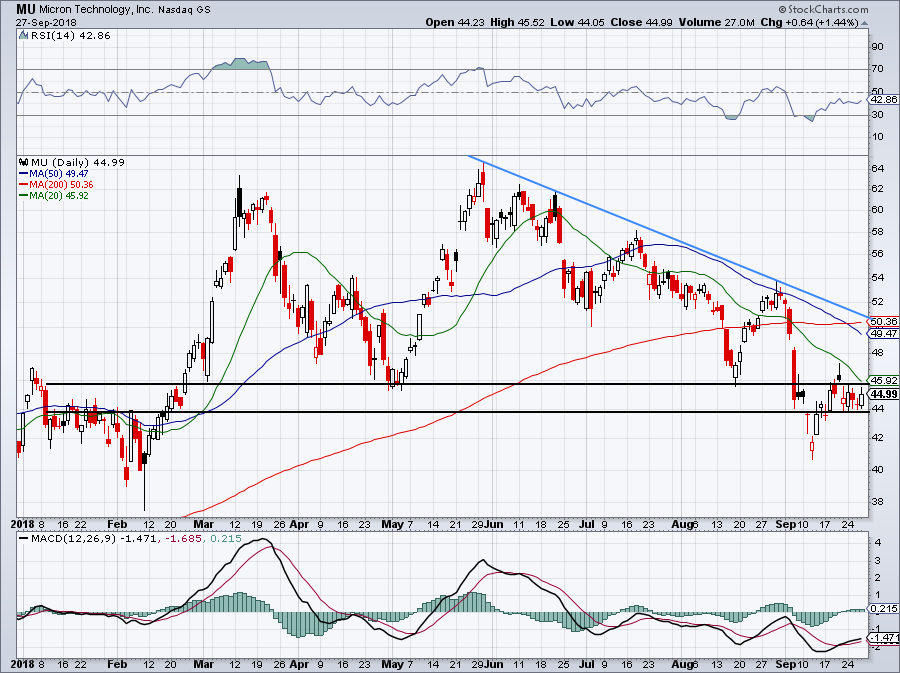Click the -1.685 signal value in MACD legend
Image resolution: width=900 pixels, height=673 pixels.
(183, 539)
